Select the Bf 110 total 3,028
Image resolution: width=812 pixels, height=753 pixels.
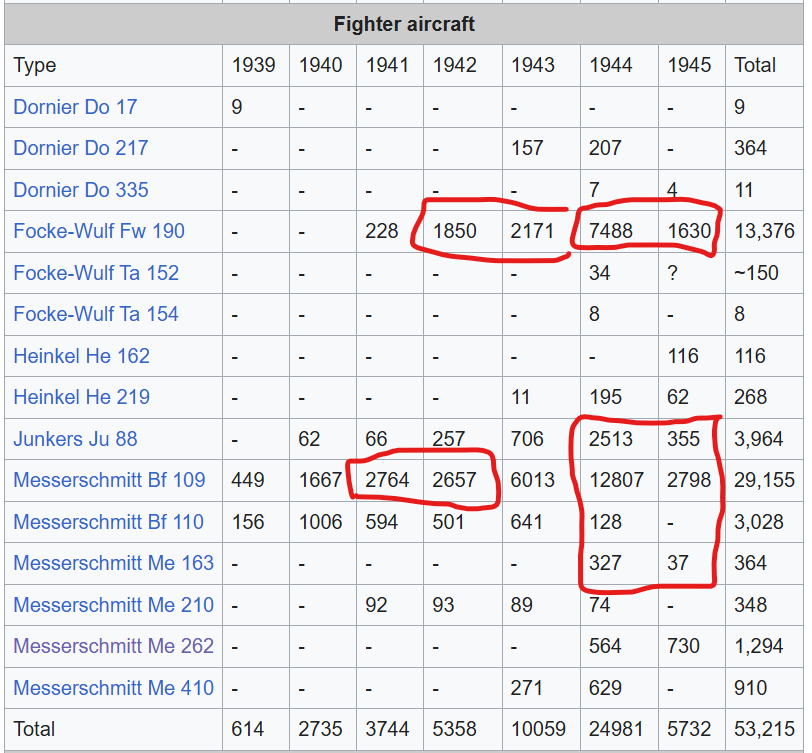[x=764, y=522]
